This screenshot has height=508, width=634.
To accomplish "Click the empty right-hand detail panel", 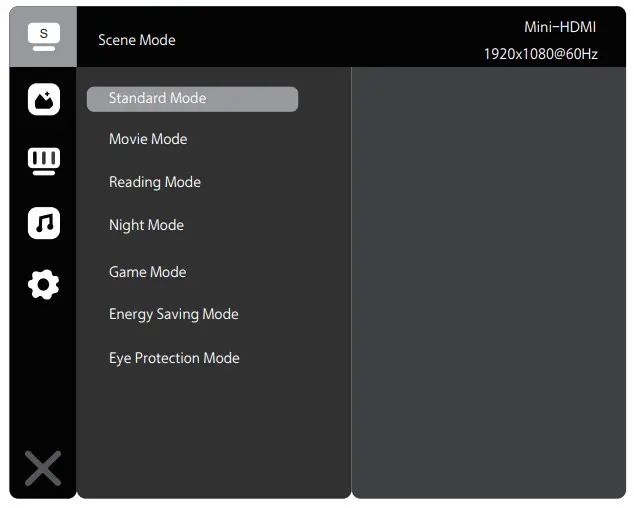I will tap(488, 280).
